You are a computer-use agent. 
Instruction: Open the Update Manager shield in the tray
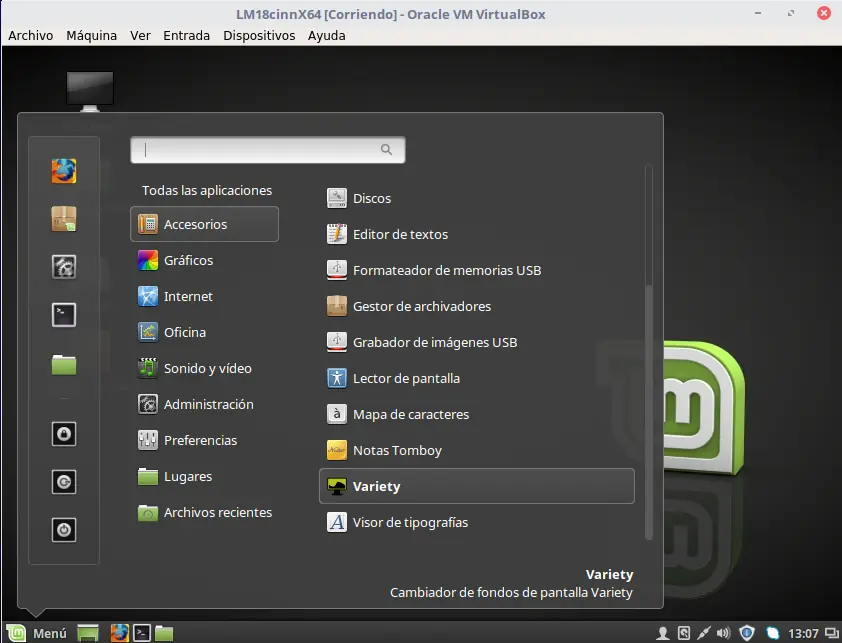click(x=746, y=633)
